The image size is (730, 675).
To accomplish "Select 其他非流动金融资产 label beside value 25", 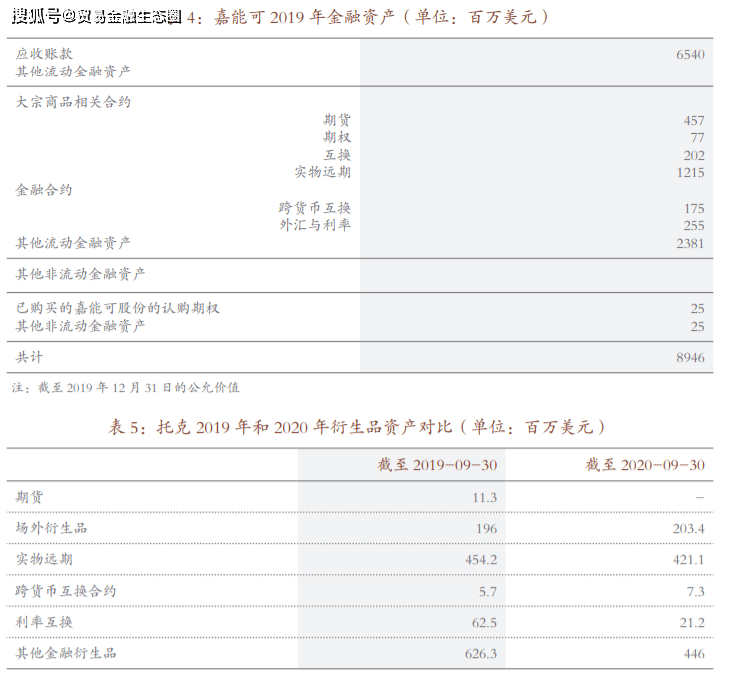I will (81, 326).
